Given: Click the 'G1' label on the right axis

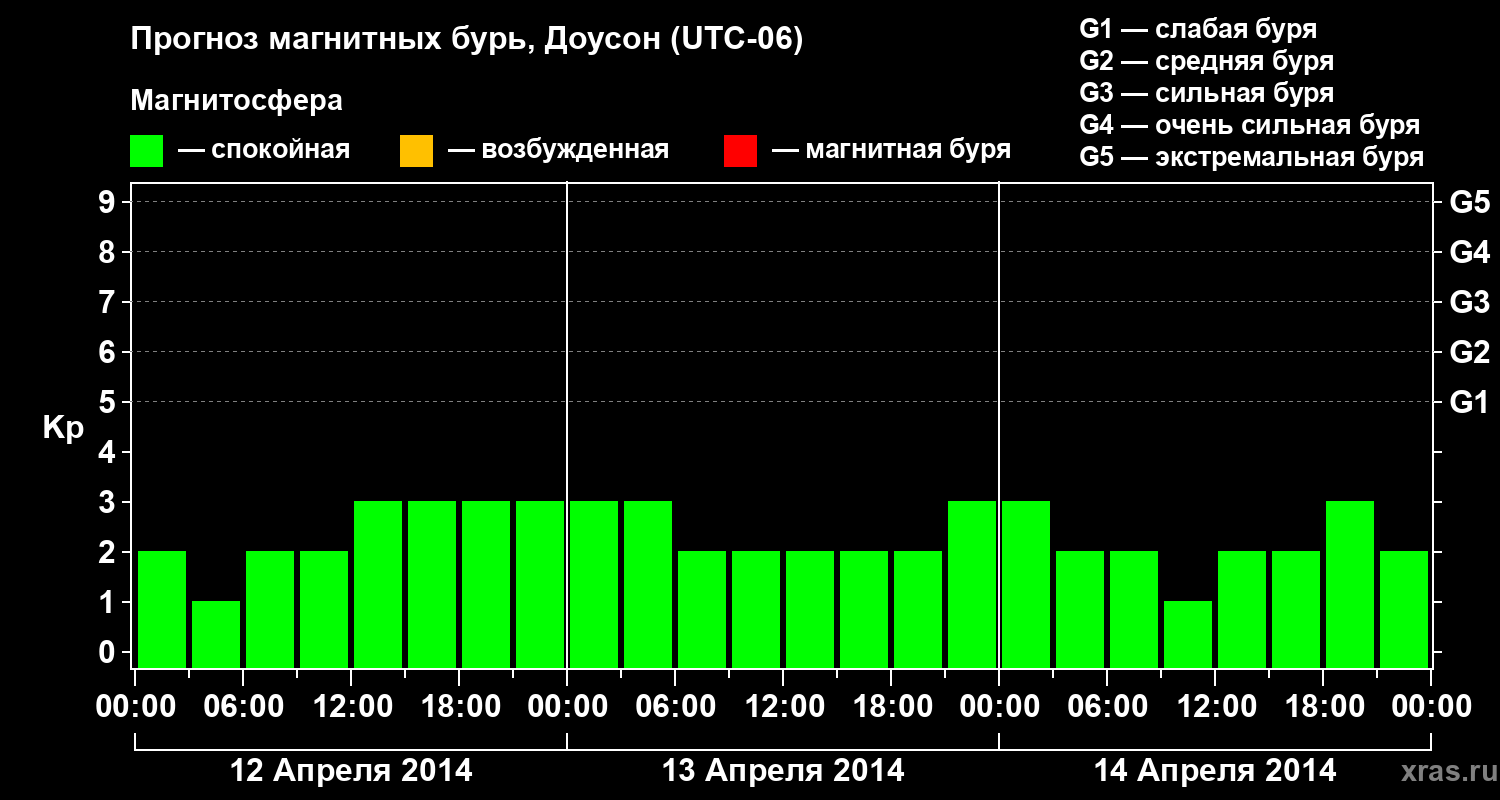Looking at the screenshot, I should (x=1470, y=402).
